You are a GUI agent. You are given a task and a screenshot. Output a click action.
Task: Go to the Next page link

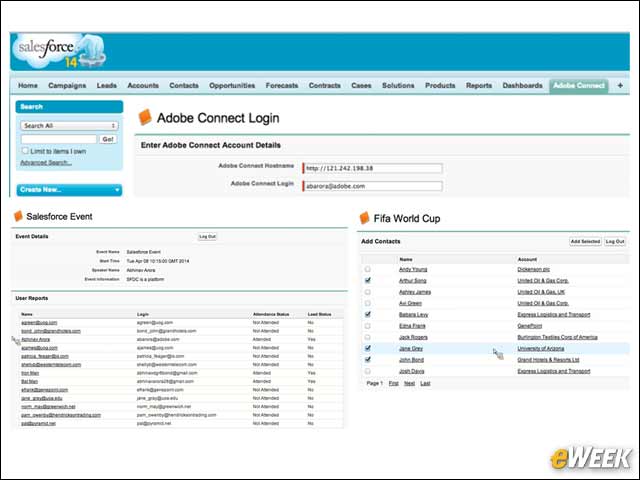pyautogui.click(x=409, y=383)
